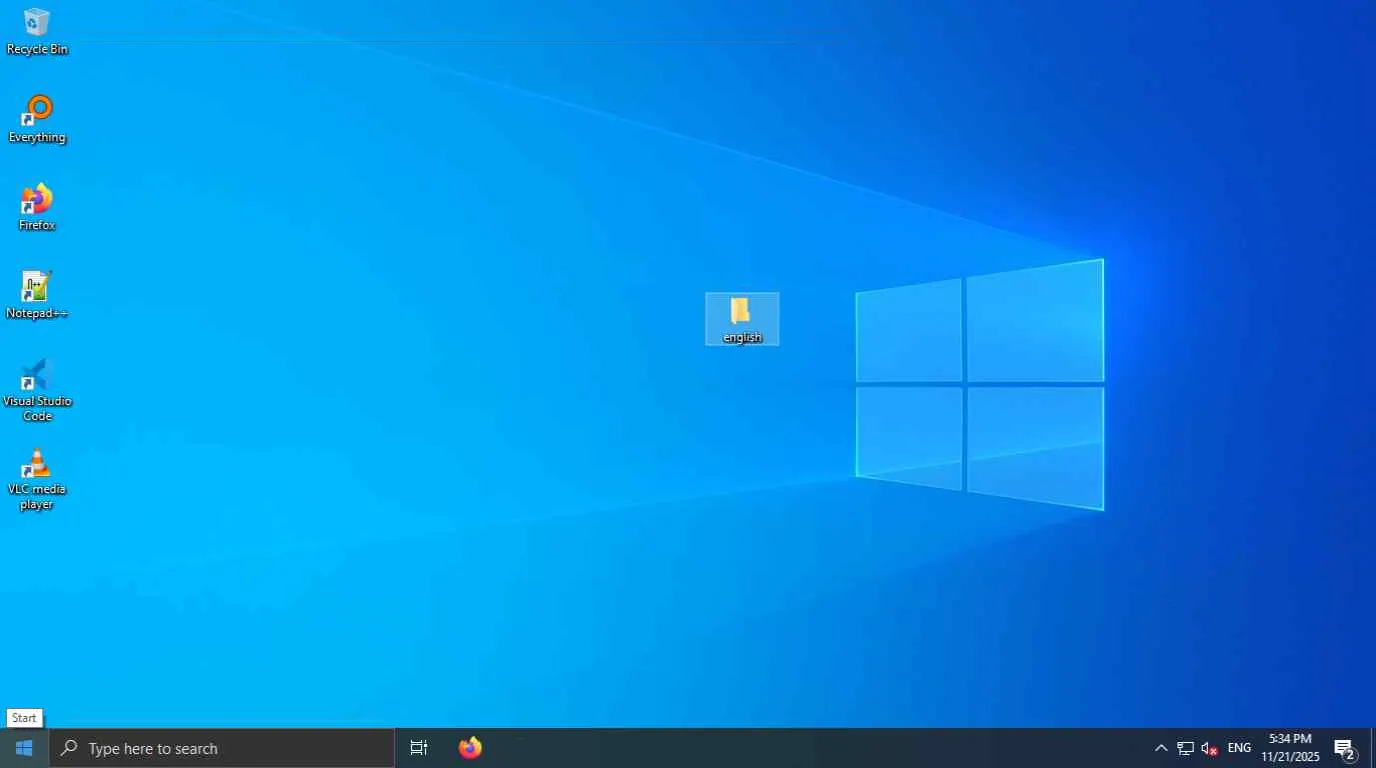Select the Everything search shortcut
Image resolution: width=1376 pixels, height=768 pixels.
tap(37, 120)
